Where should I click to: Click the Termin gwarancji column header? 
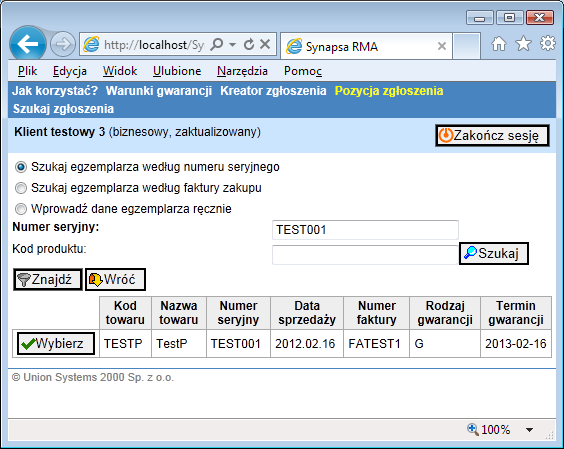pos(516,313)
